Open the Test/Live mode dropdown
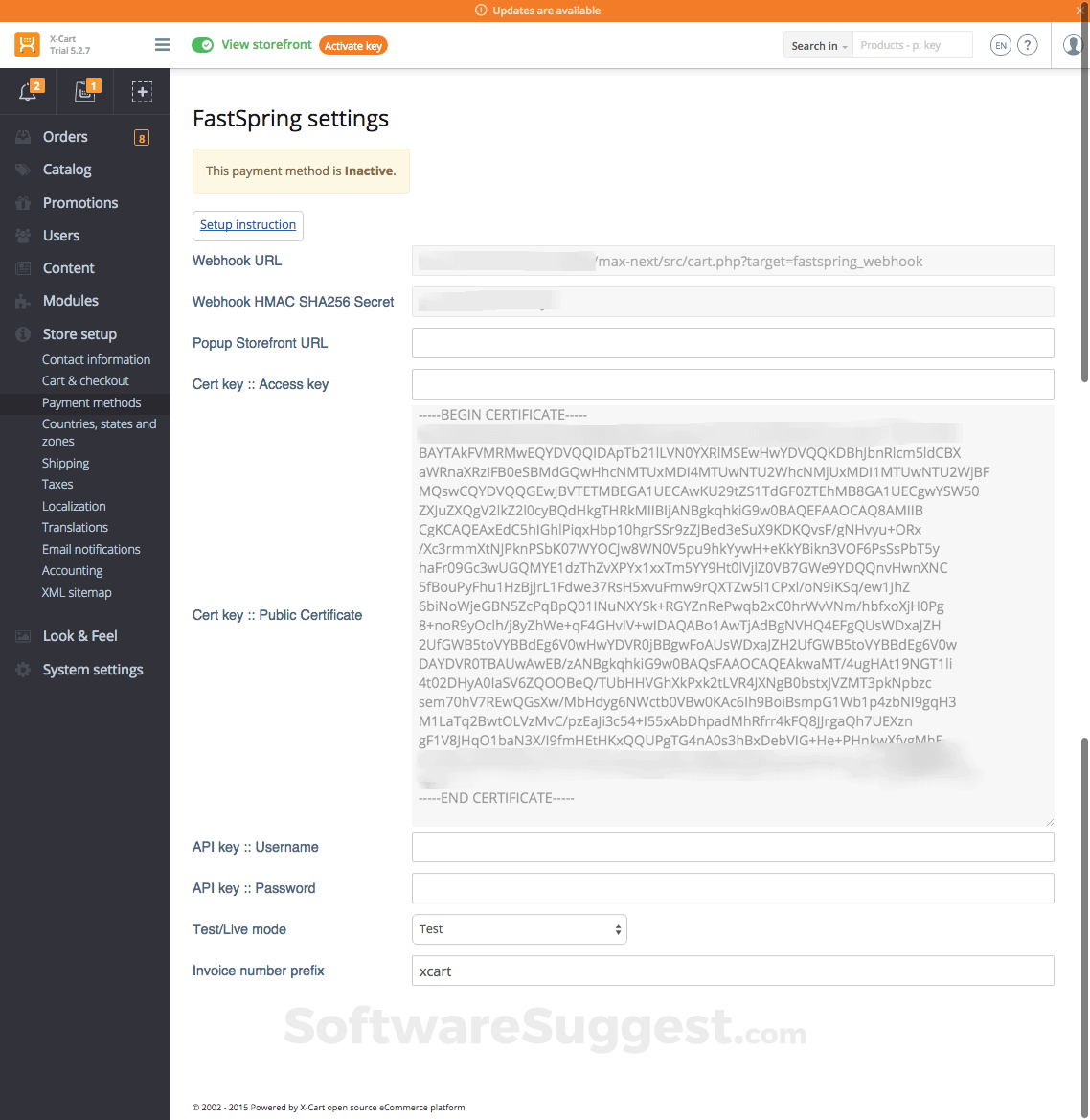The height and width of the screenshot is (1120, 1090). coord(519,928)
